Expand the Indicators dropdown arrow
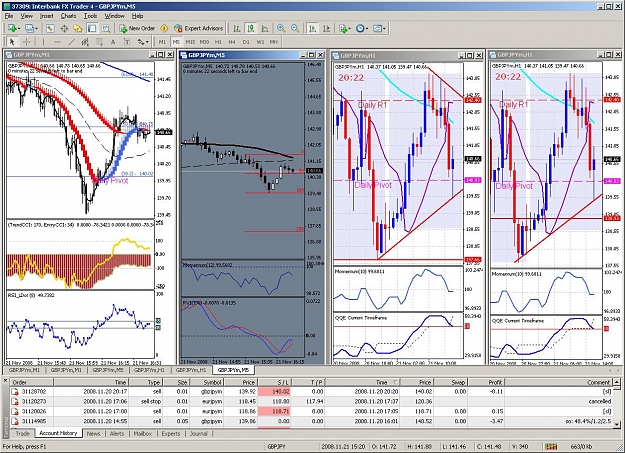Viewport: 625px width, 453px height. (x=349, y=28)
